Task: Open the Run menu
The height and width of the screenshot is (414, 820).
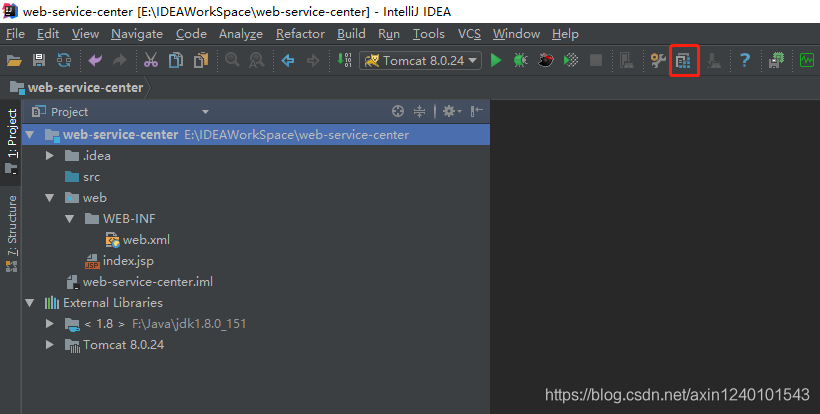Action: pos(389,34)
